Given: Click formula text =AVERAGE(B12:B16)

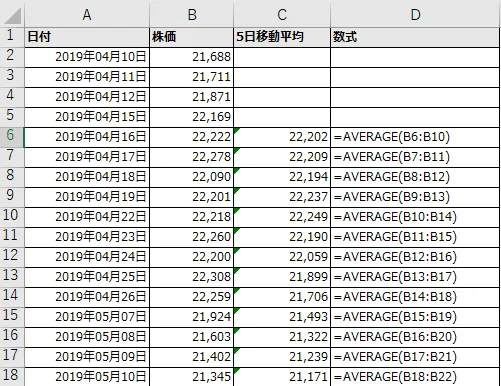Looking at the screenshot, I should coord(395,257).
